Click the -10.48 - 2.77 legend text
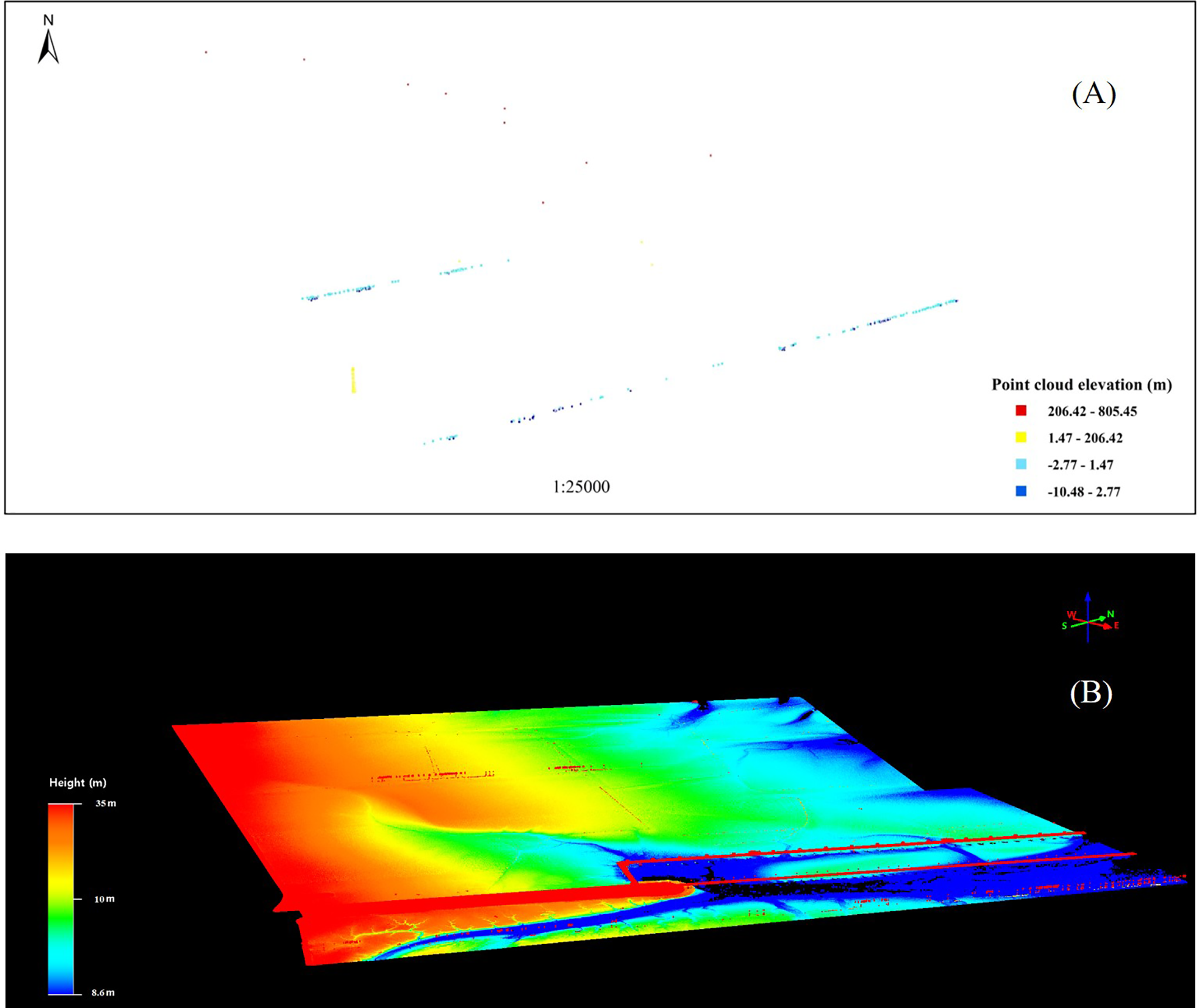1200x1008 pixels. point(1084,492)
